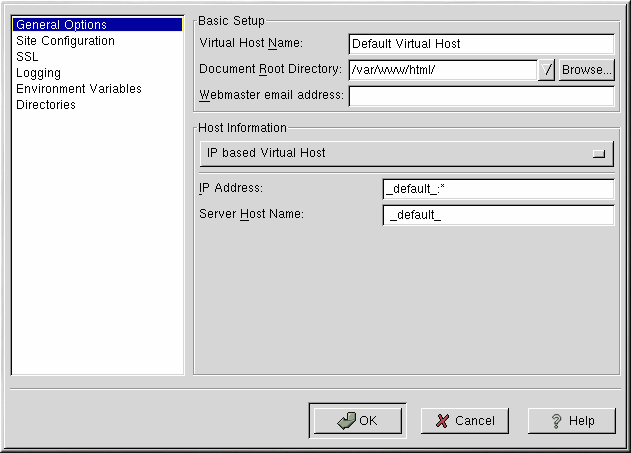The height and width of the screenshot is (453, 631).
Task: Click the Webmaster email address field
Action: point(480,96)
